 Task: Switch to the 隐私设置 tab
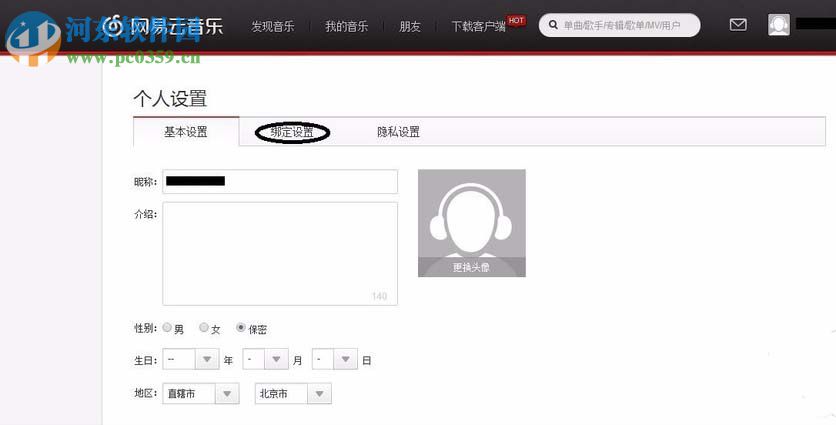click(398, 132)
